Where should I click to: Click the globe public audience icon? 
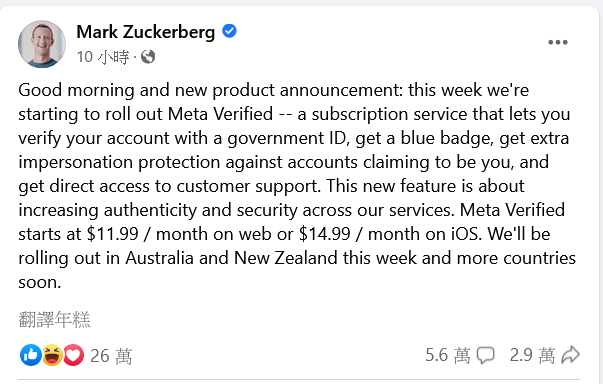click(x=148, y=57)
